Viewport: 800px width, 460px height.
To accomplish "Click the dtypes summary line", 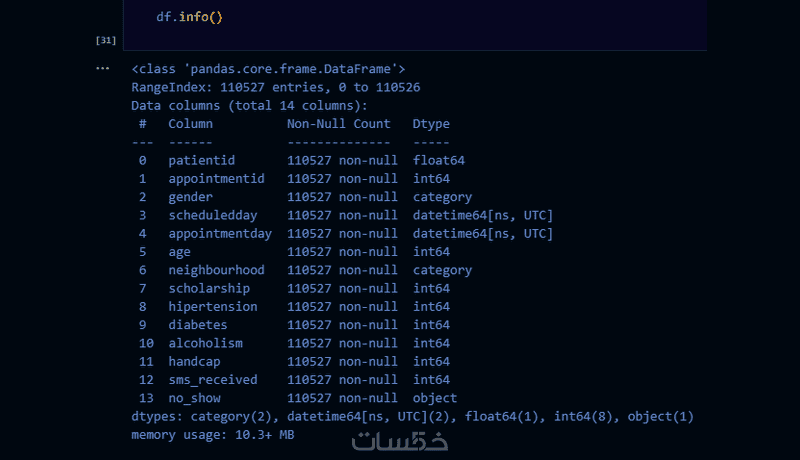I will coord(412,416).
